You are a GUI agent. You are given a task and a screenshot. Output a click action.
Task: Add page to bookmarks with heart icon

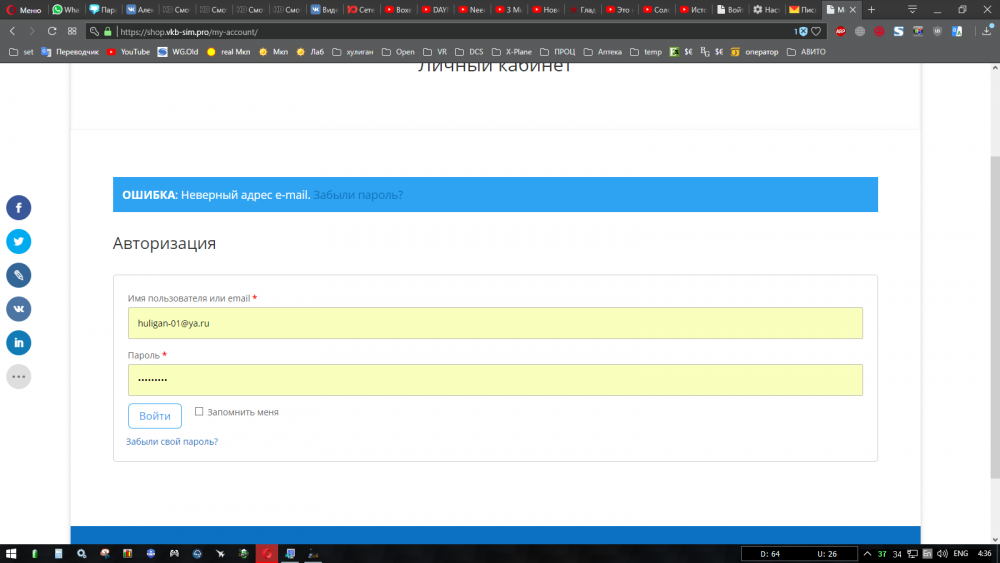point(816,31)
